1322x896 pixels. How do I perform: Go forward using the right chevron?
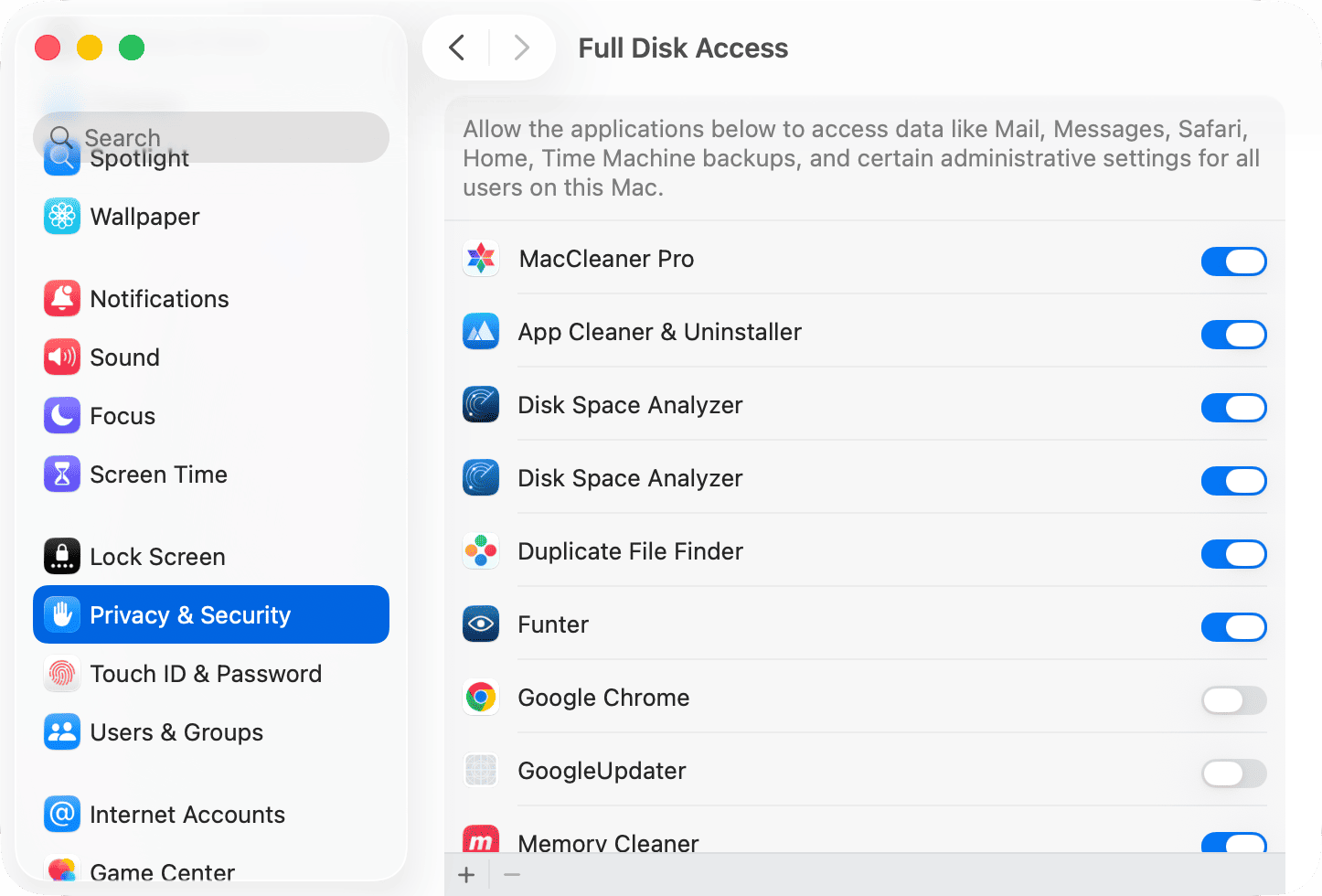coord(521,48)
